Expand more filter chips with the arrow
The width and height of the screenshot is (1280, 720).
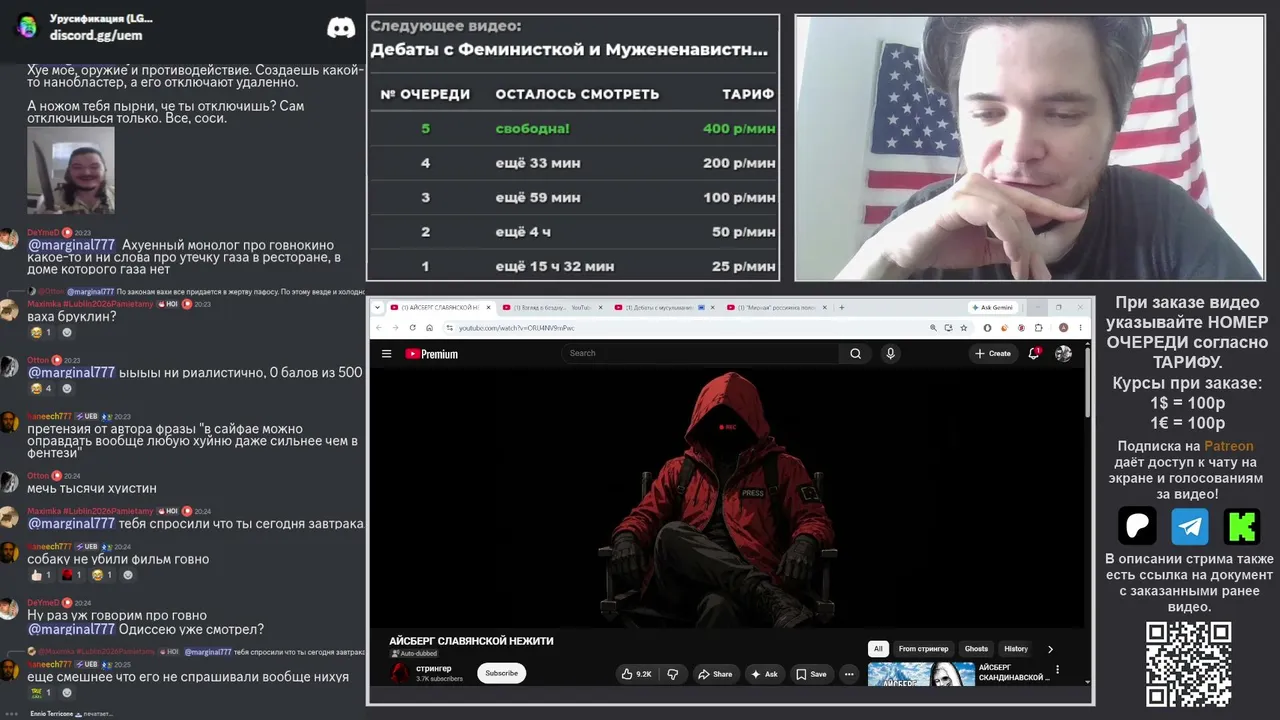coord(1050,649)
